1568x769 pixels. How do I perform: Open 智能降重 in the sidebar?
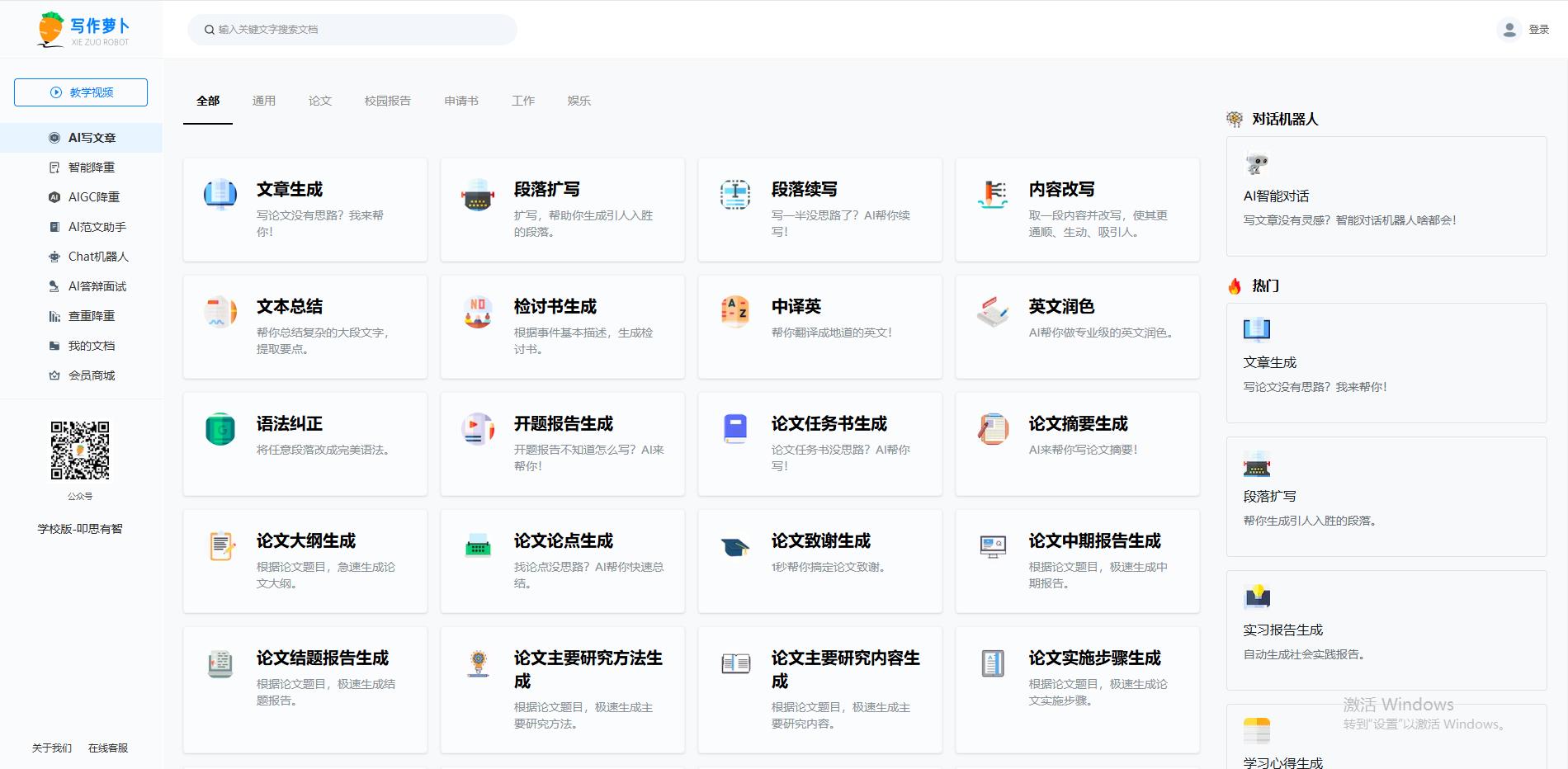[x=91, y=167]
